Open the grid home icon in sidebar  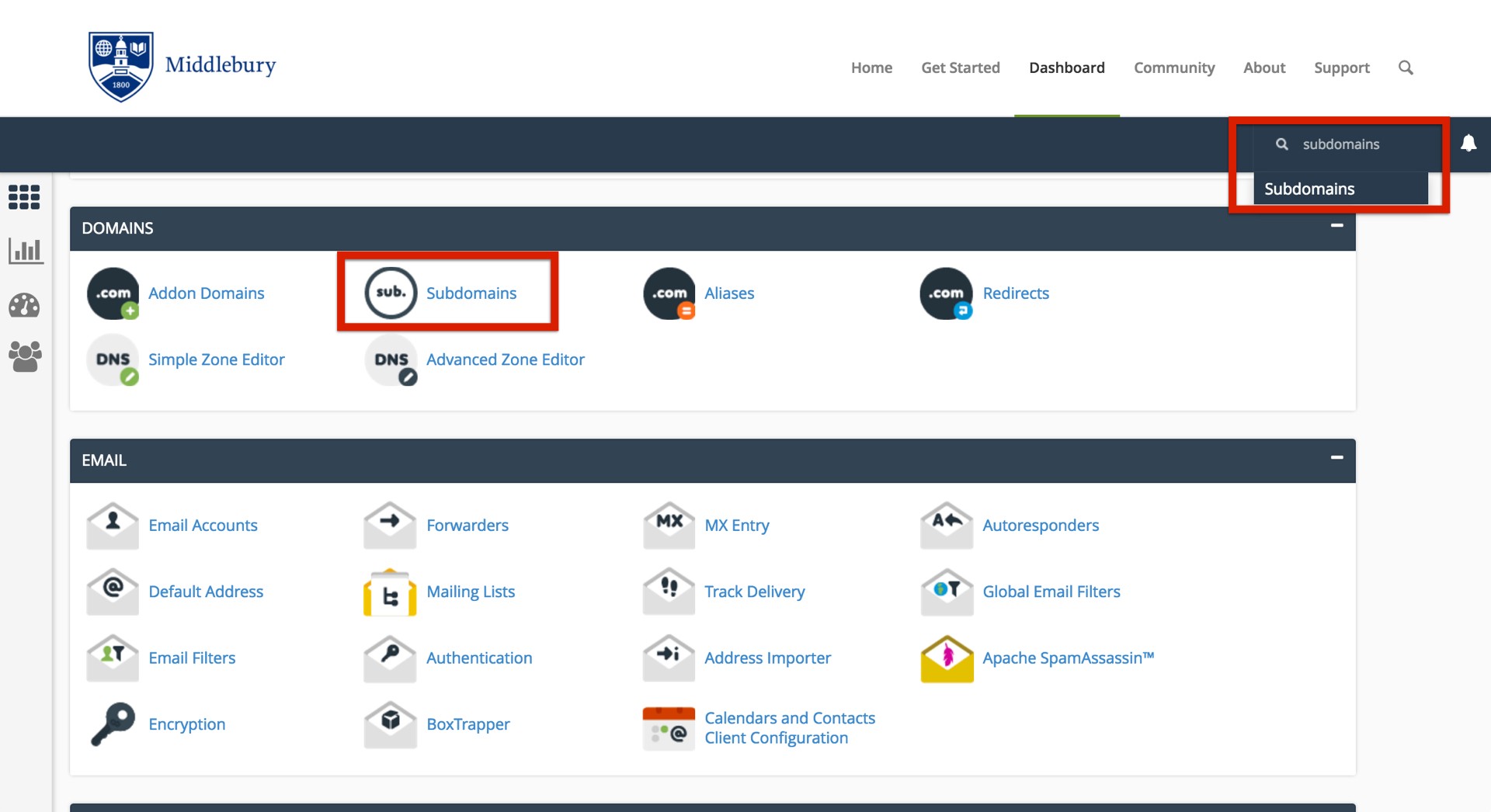24,197
